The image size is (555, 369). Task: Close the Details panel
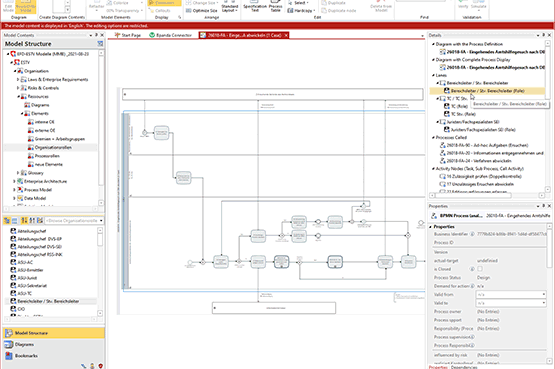point(549,35)
